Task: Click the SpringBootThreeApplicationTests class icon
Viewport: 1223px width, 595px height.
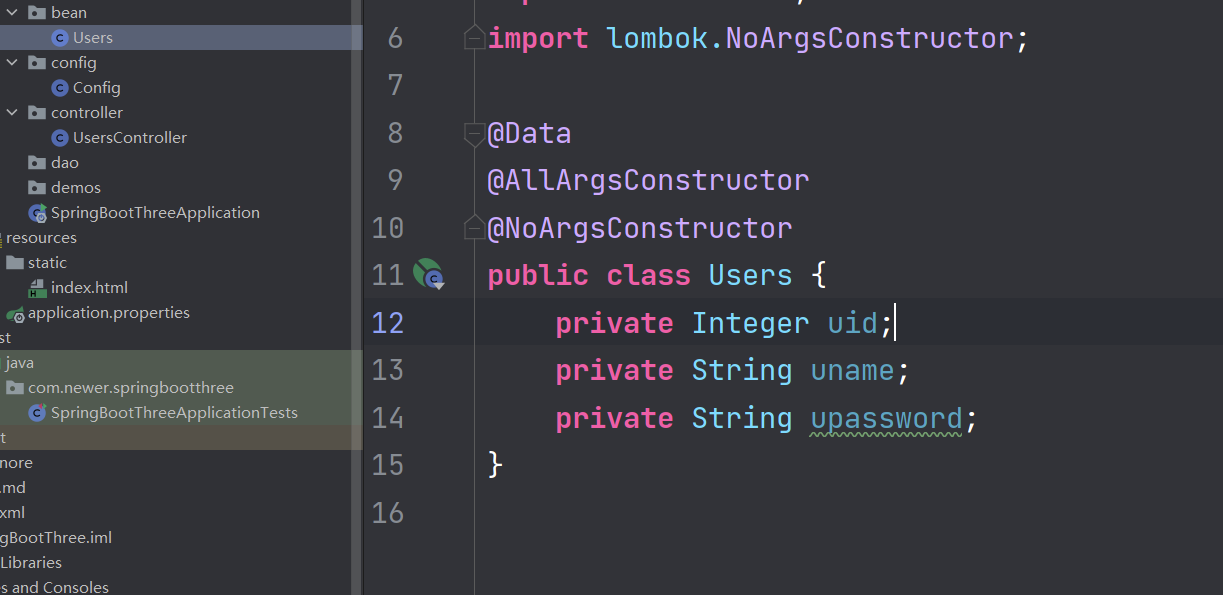Action: pyautogui.click(x=38, y=413)
